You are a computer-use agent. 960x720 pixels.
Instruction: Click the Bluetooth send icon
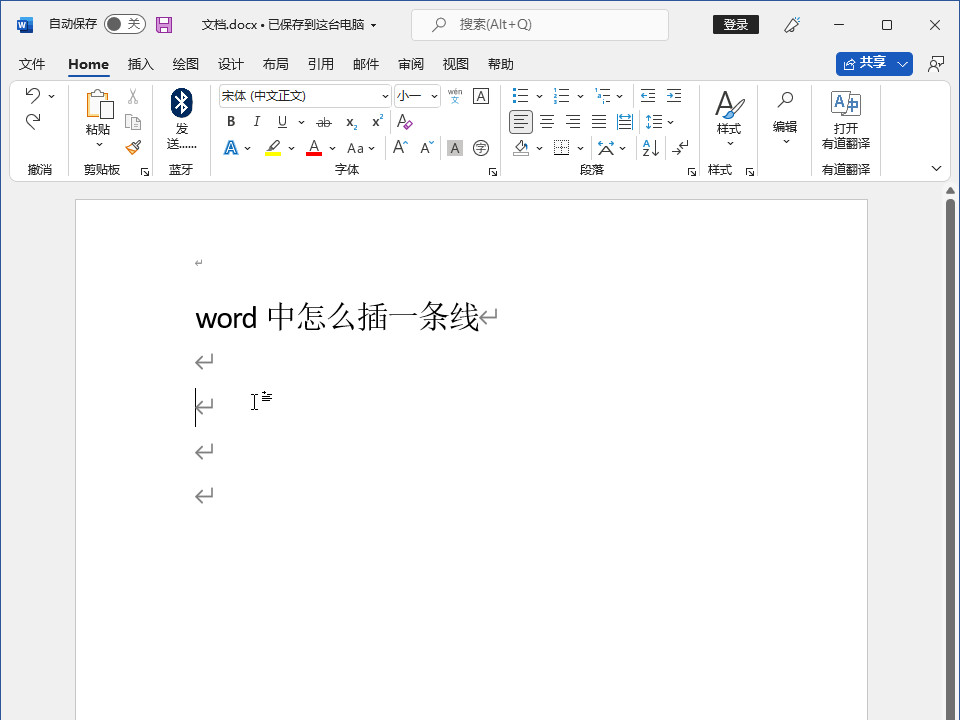coord(181,103)
